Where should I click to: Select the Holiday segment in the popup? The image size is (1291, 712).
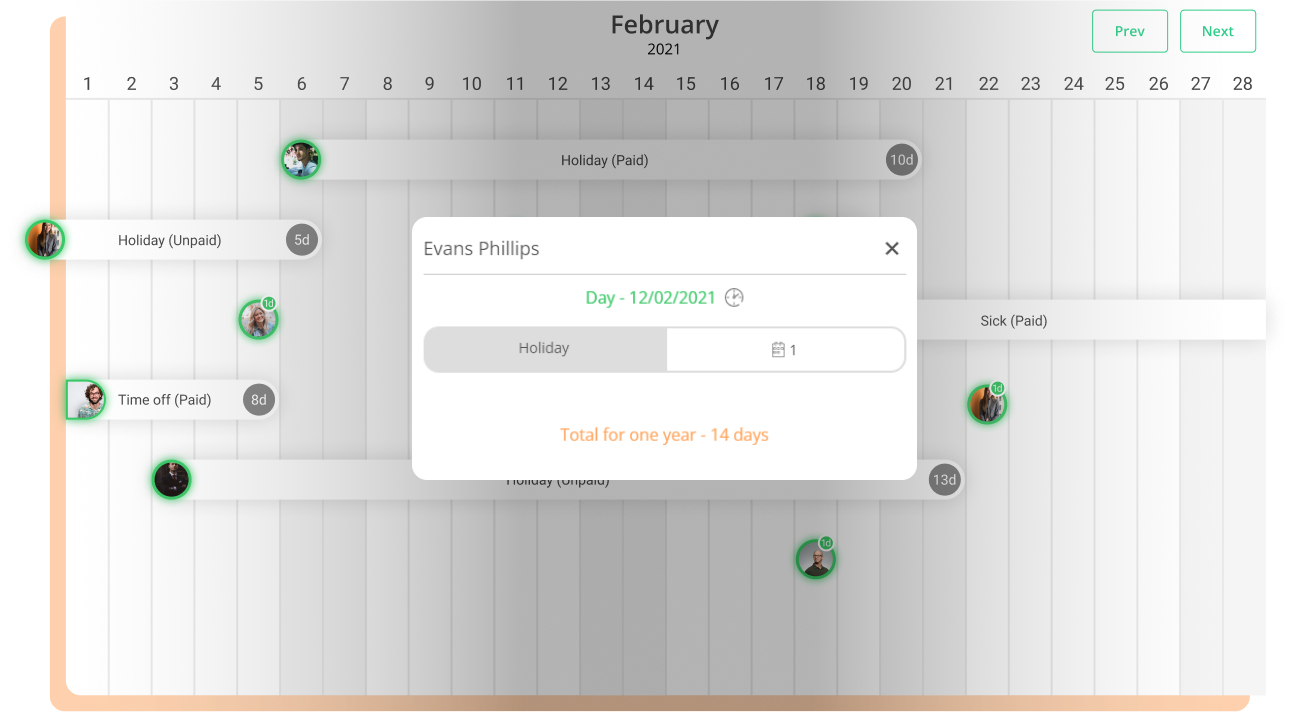[545, 349]
